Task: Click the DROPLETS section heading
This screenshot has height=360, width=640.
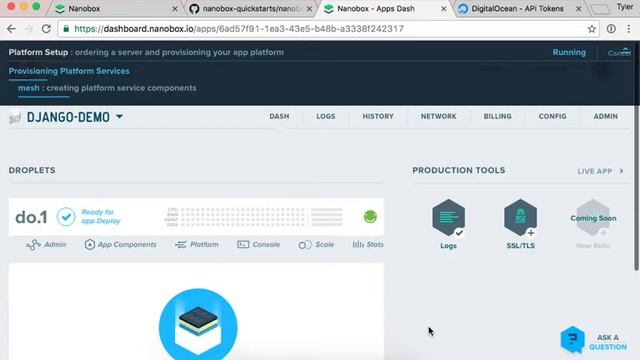Action: click(32, 170)
